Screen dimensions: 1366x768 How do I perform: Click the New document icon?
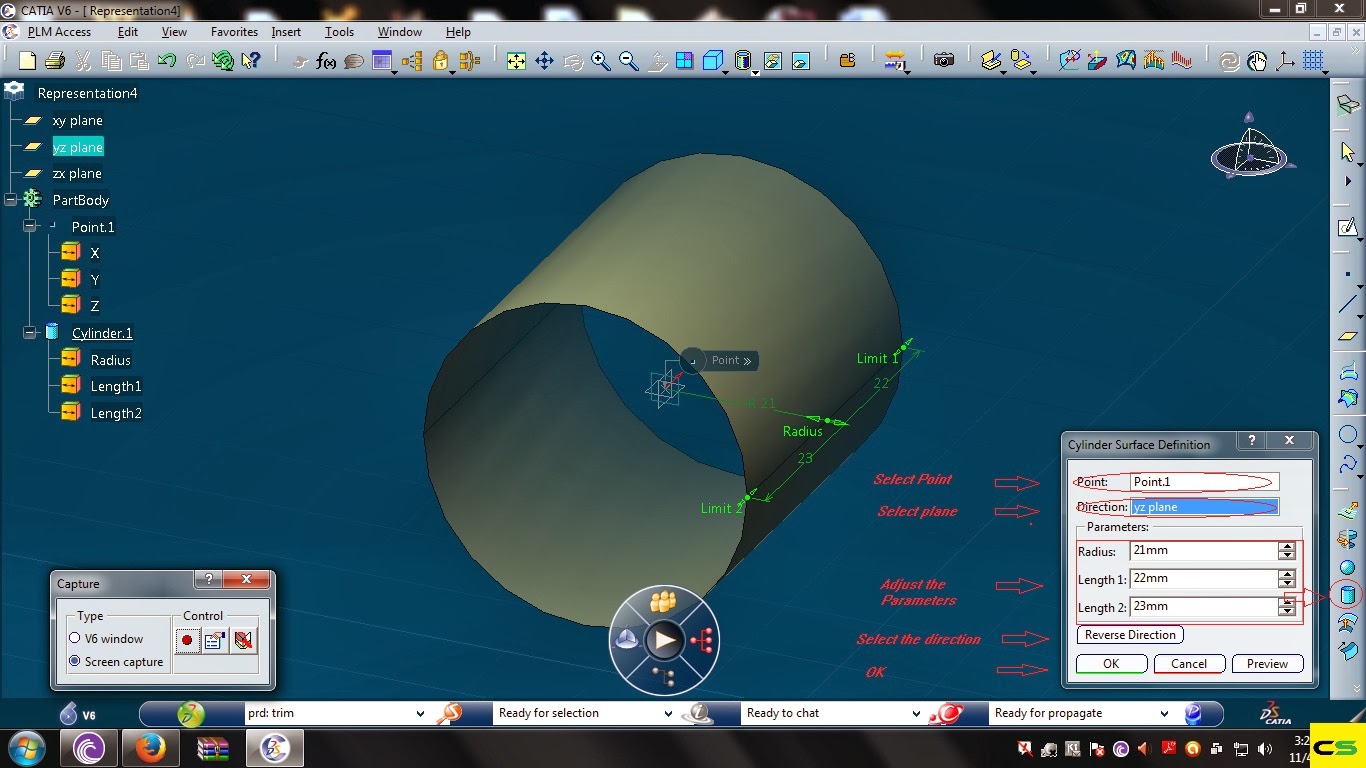(27, 61)
